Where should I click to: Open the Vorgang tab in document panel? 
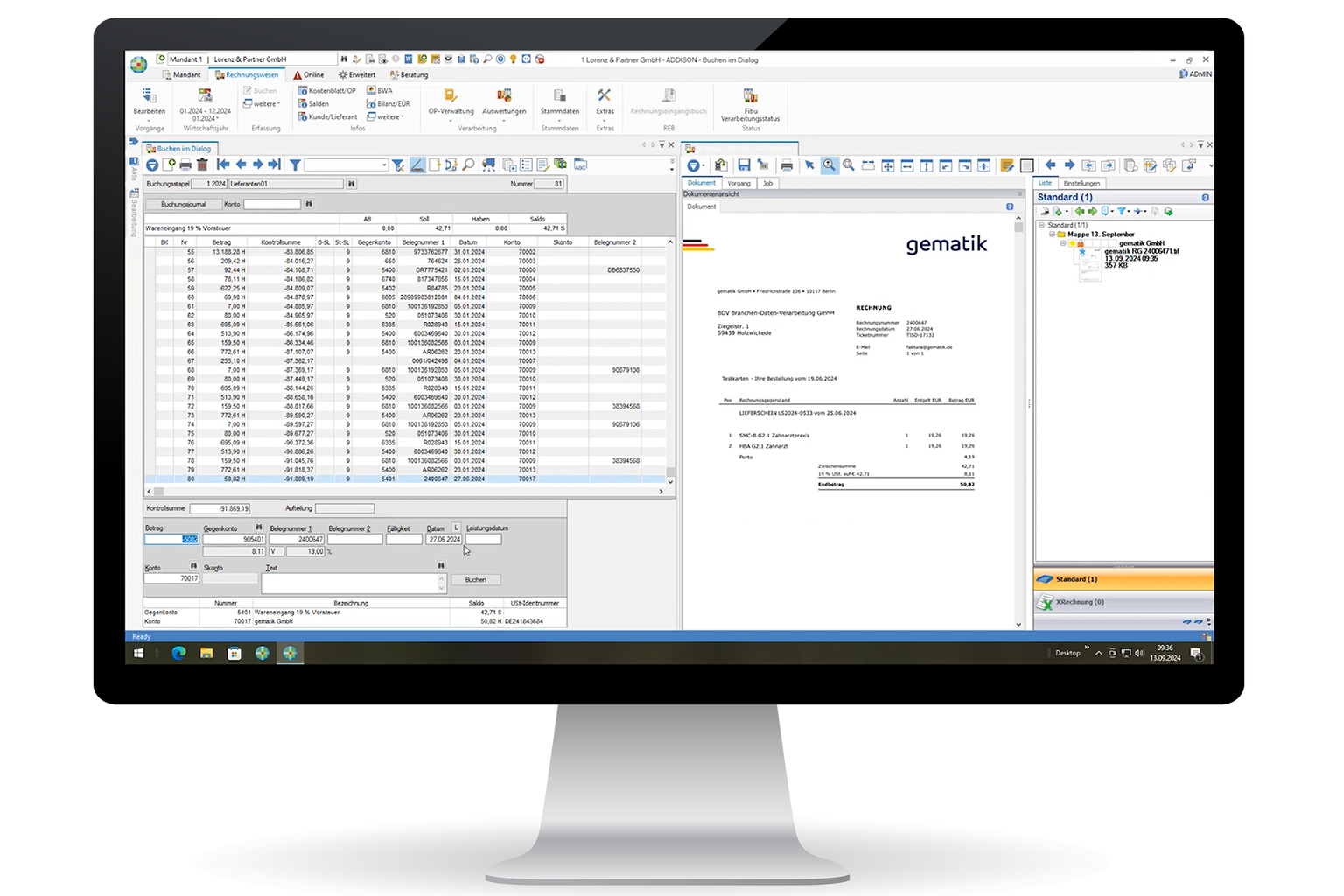click(738, 184)
